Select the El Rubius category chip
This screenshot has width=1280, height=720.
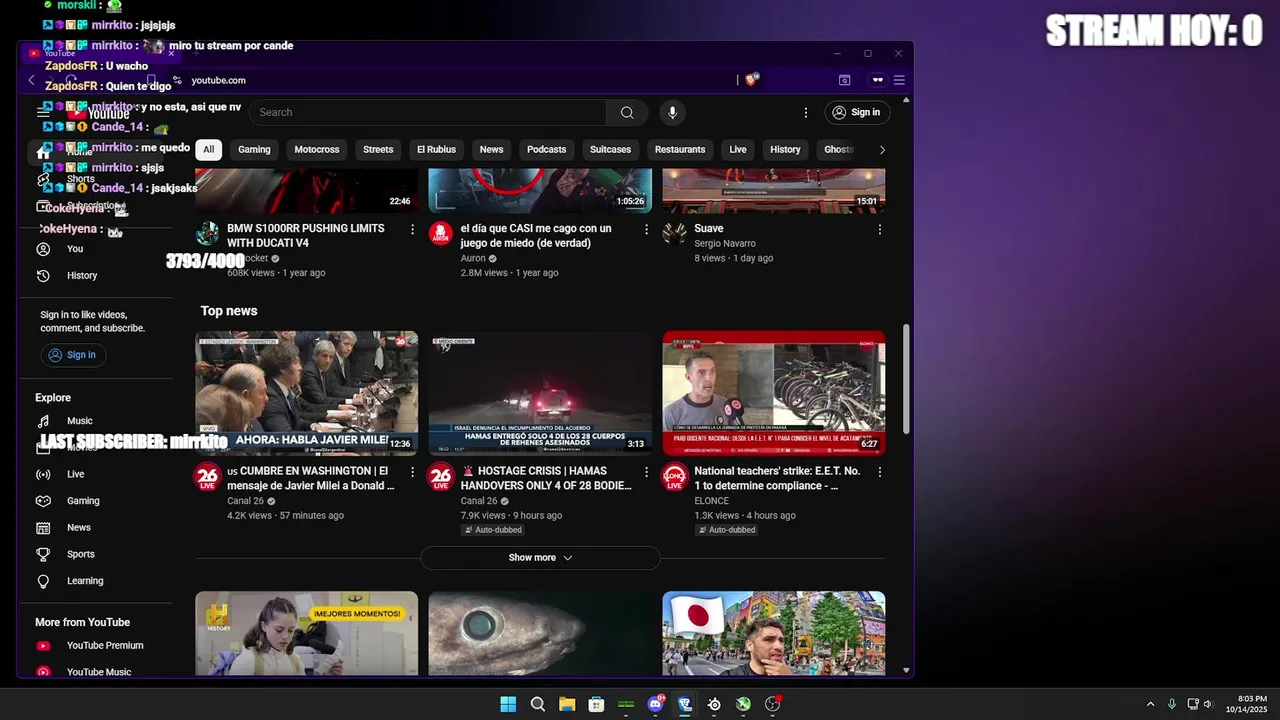[436, 150]
